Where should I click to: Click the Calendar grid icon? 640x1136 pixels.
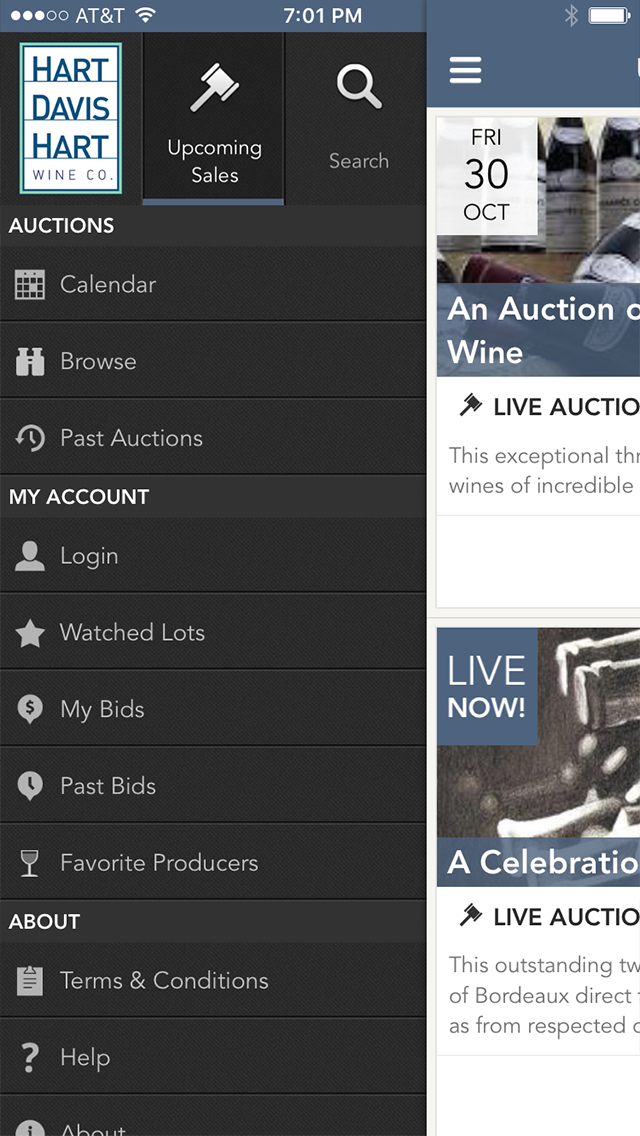[x=30, y=285]
